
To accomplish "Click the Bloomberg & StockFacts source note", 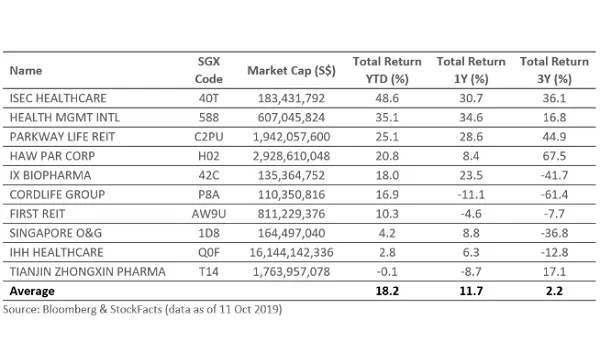I will pos(142,309).
